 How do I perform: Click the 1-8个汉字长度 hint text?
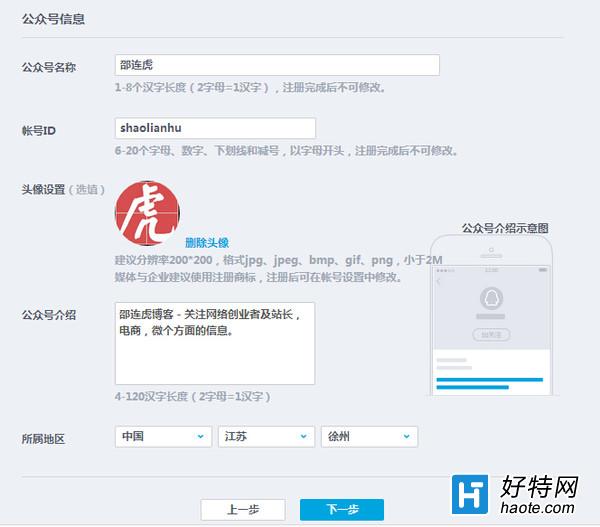pos(250,88)
